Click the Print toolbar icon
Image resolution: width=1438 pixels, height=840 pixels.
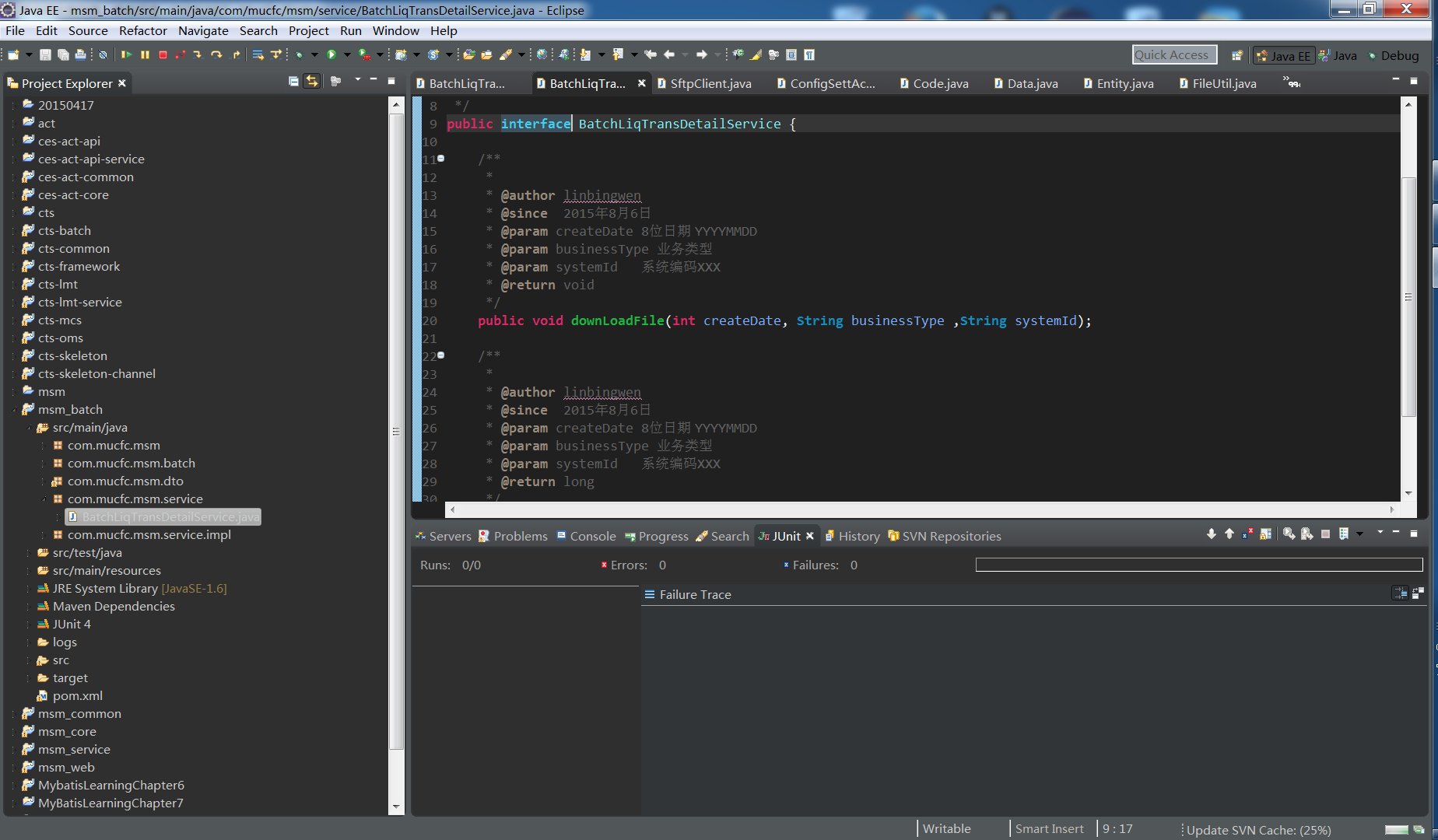(x=80, y=55)
